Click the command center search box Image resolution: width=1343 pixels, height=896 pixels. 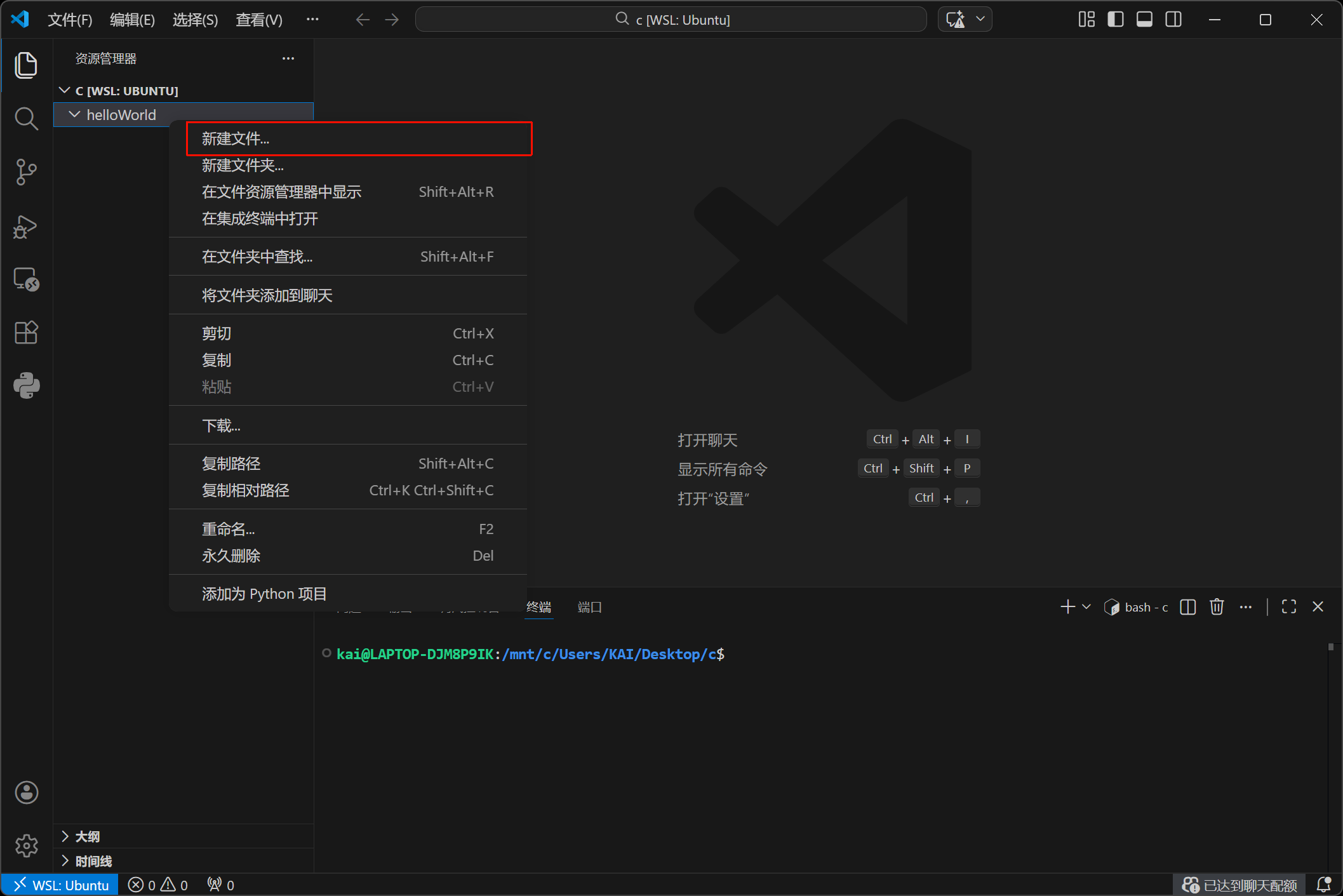coord(671,20)
